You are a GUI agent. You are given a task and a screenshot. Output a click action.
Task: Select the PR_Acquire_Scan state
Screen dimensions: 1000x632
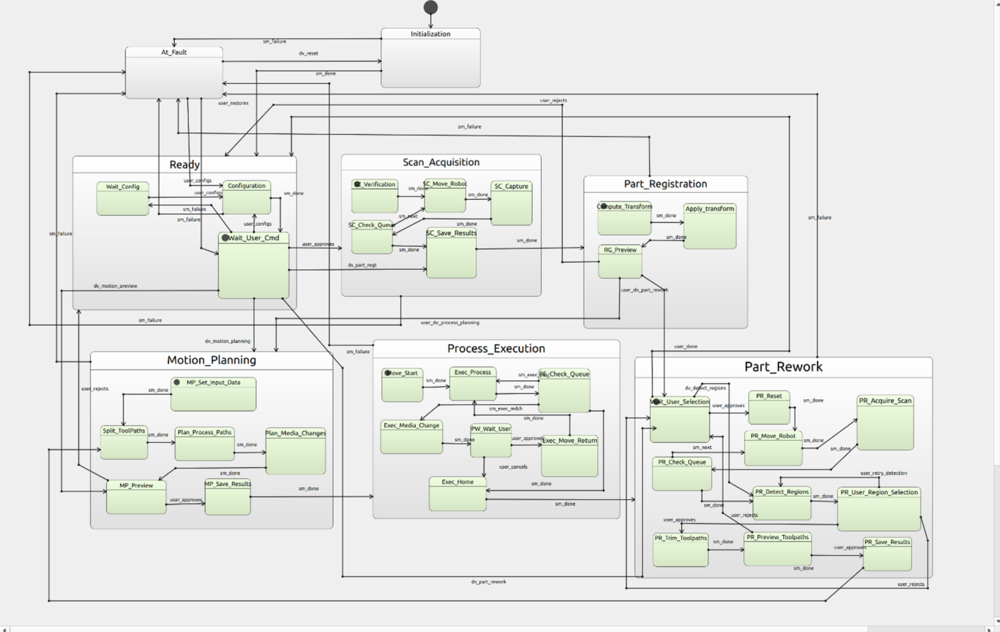click(885, 423)
